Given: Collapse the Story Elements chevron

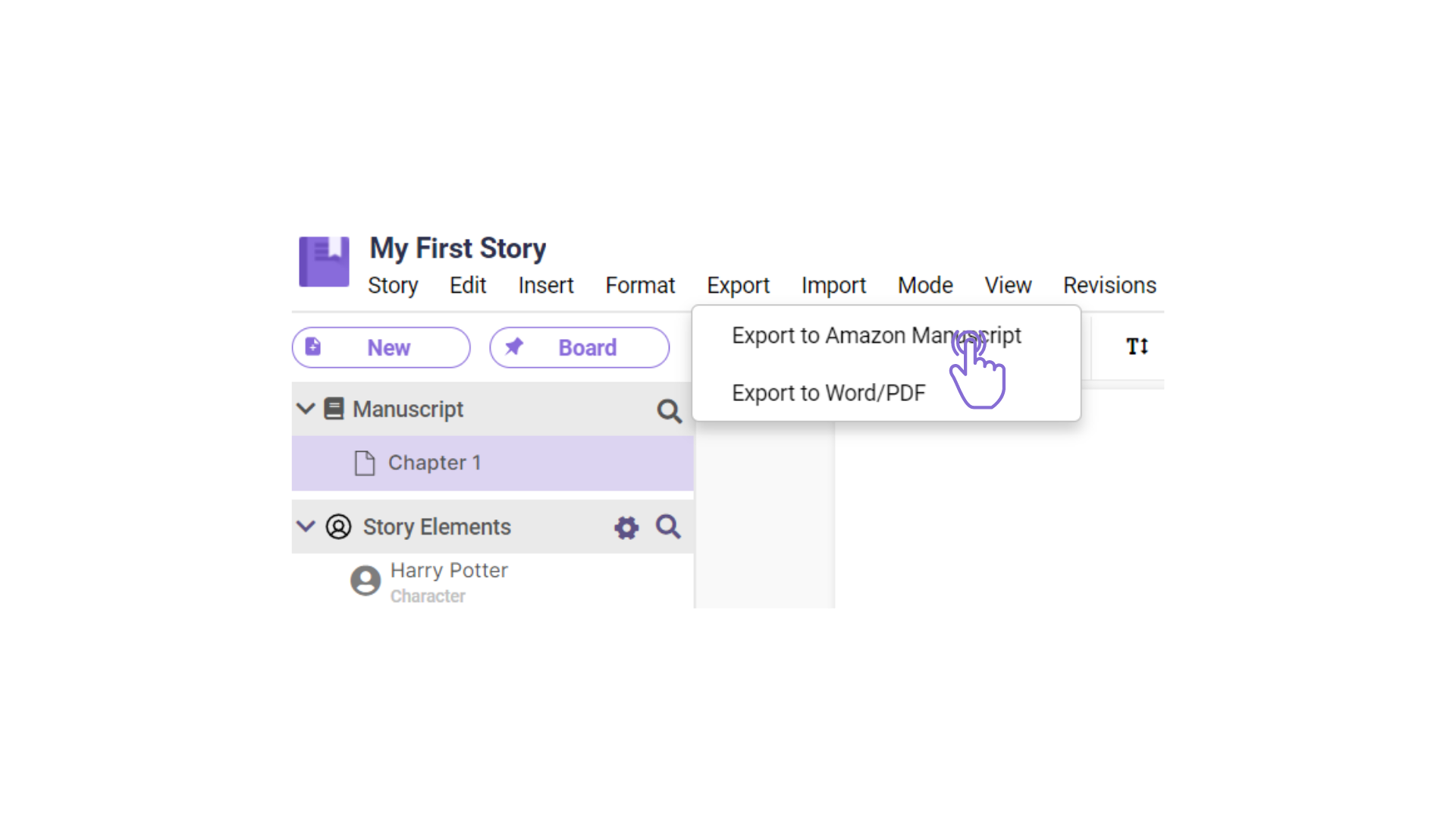Looking at the screenshot, I should pos(306,526).
